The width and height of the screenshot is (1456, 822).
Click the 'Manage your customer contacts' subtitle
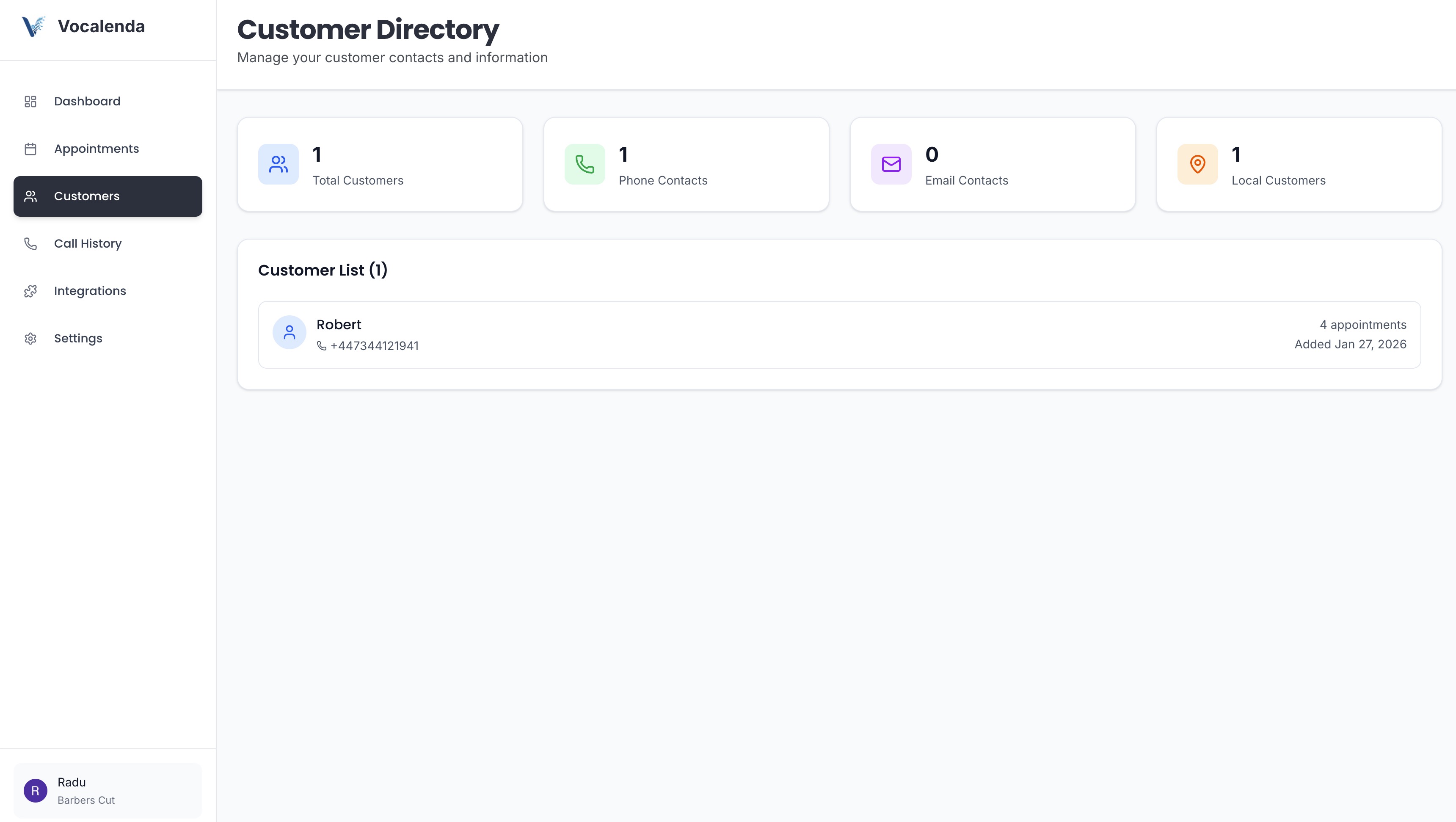(392, 58)
